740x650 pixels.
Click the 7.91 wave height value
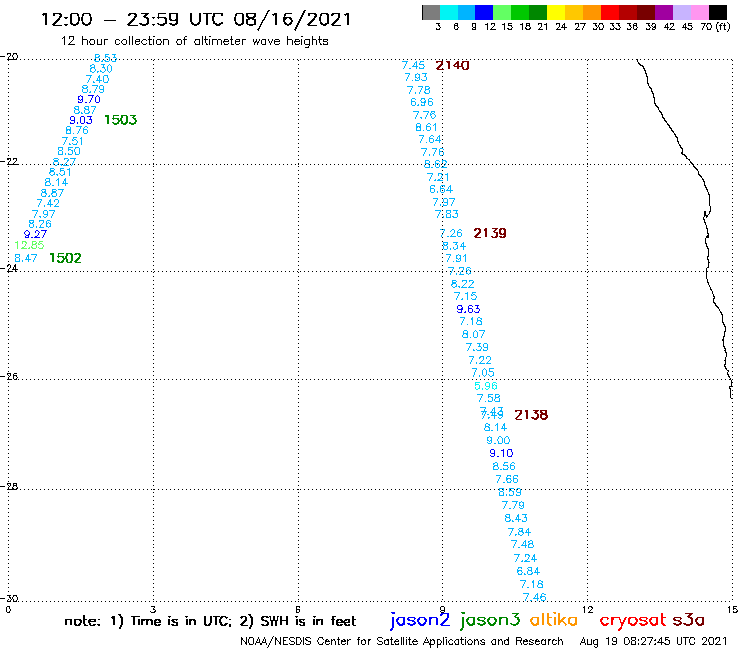(x=456, y=259)
